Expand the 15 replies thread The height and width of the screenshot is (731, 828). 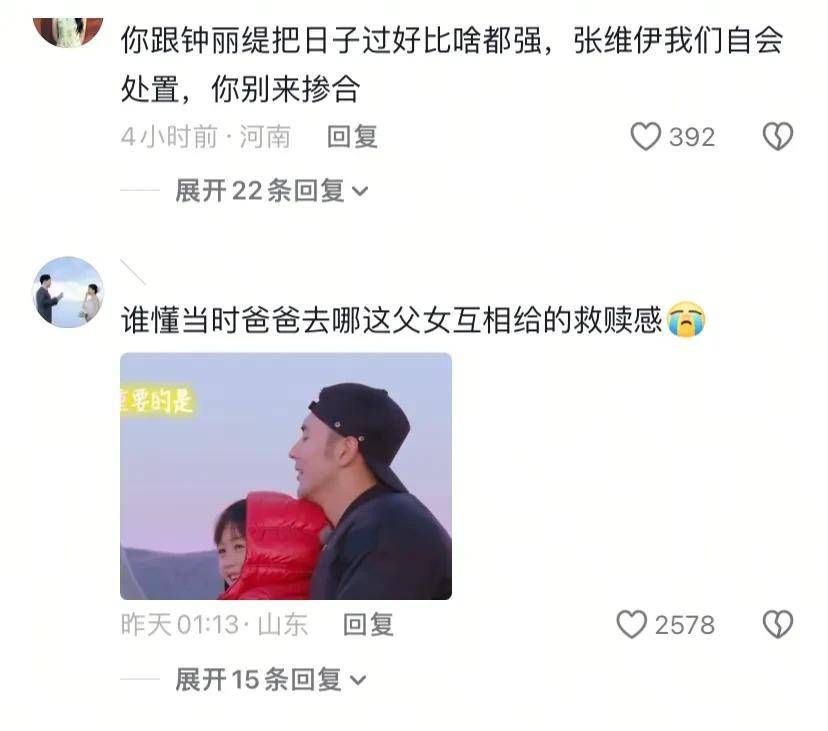pos(270,679)
